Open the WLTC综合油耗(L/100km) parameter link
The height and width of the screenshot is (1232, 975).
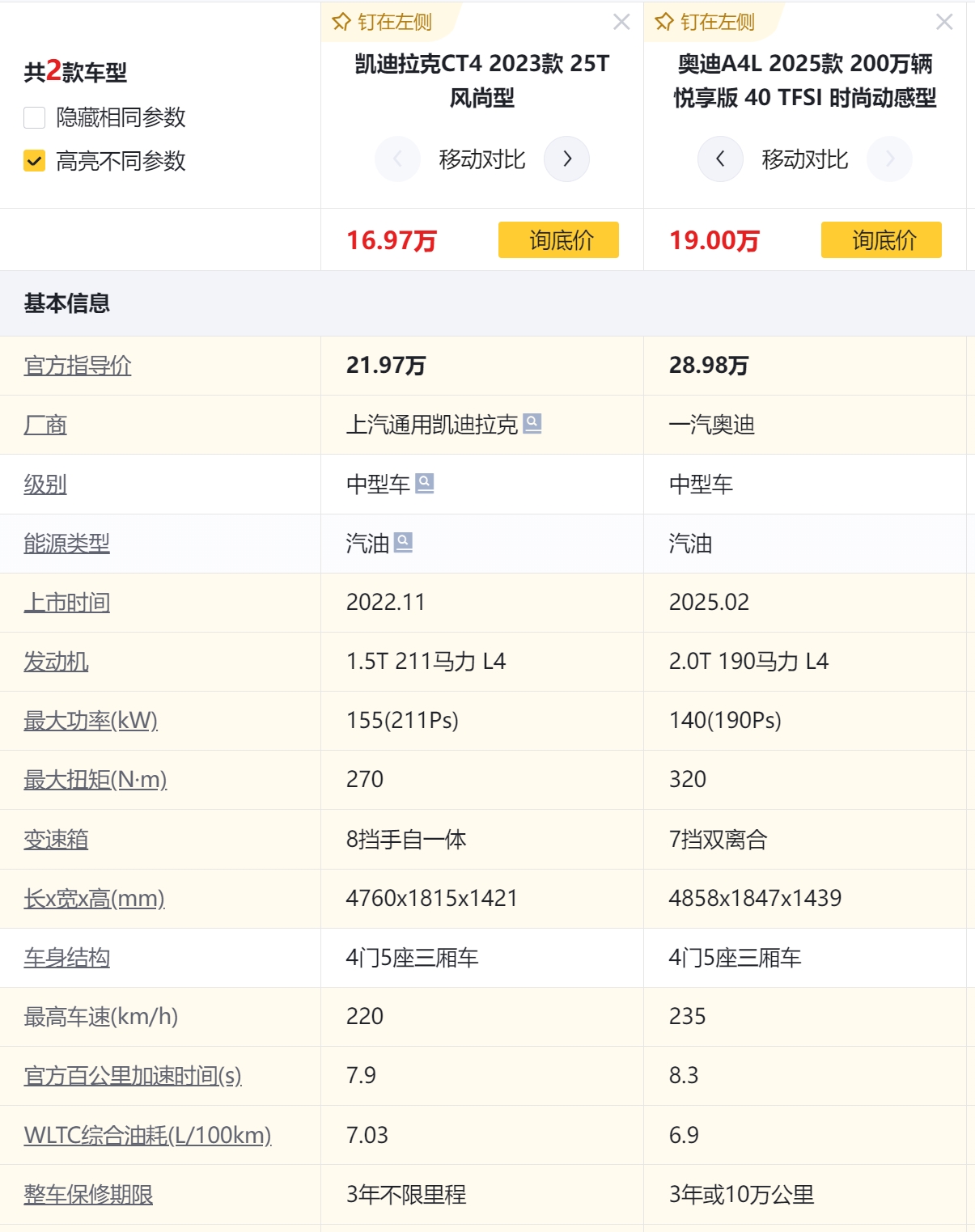click(147, 1135)
